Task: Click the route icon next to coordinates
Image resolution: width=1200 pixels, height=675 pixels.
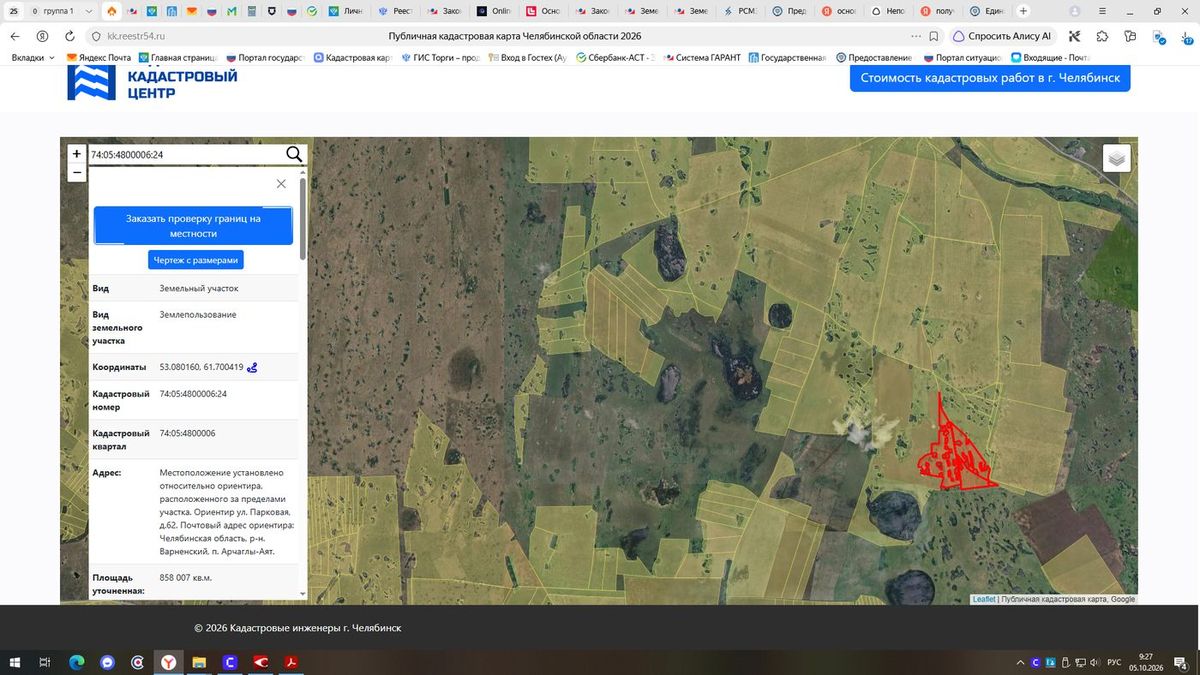Action: pyautogui.click(x=253, y=367)
